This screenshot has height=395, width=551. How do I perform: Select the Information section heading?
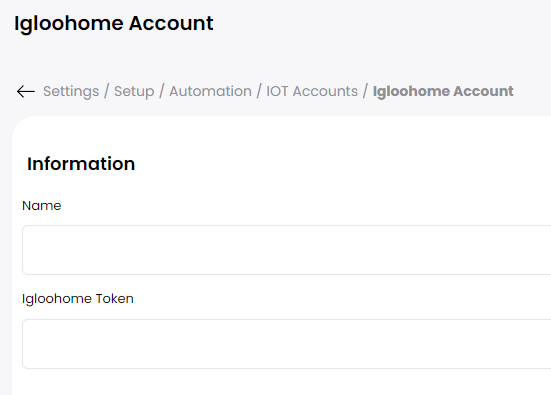tap(81, 164)
